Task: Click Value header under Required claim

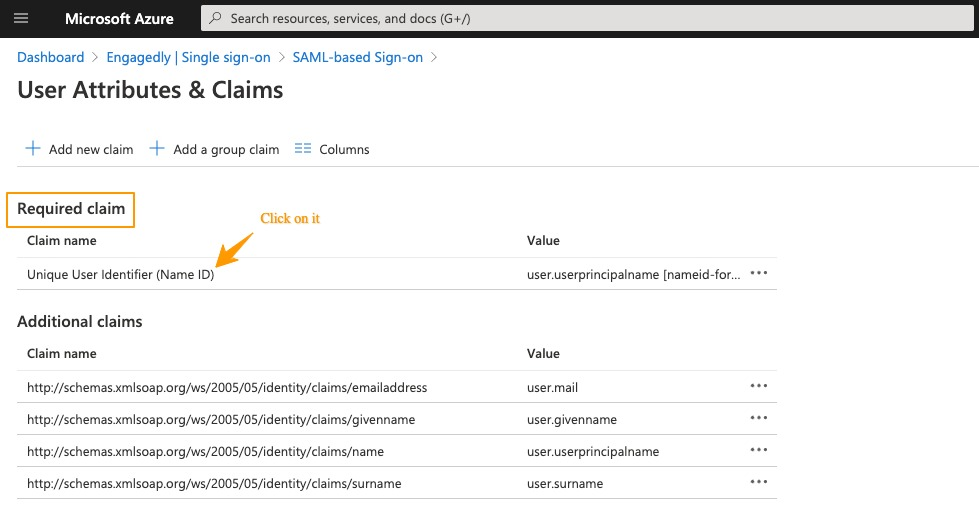Action: pos(543,240)
